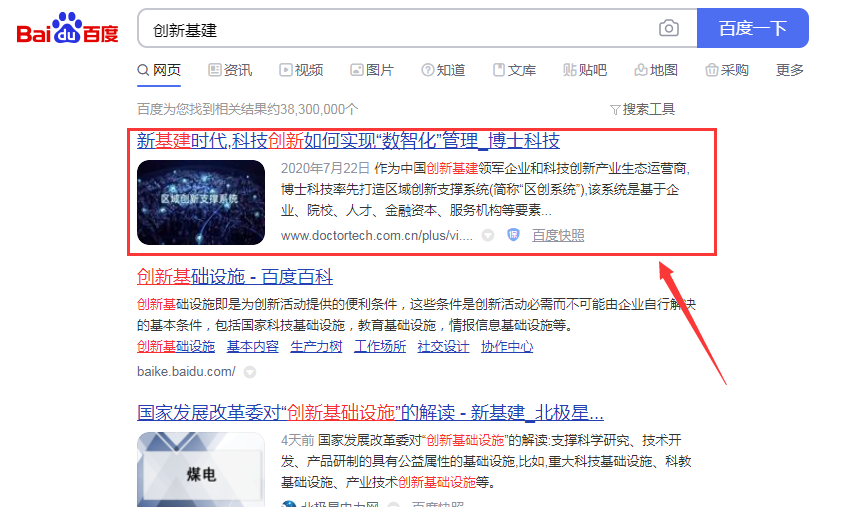851x507 pixels.
Task: Click the www.doctortech.com.cn URL link
Action: pos(377,236)
